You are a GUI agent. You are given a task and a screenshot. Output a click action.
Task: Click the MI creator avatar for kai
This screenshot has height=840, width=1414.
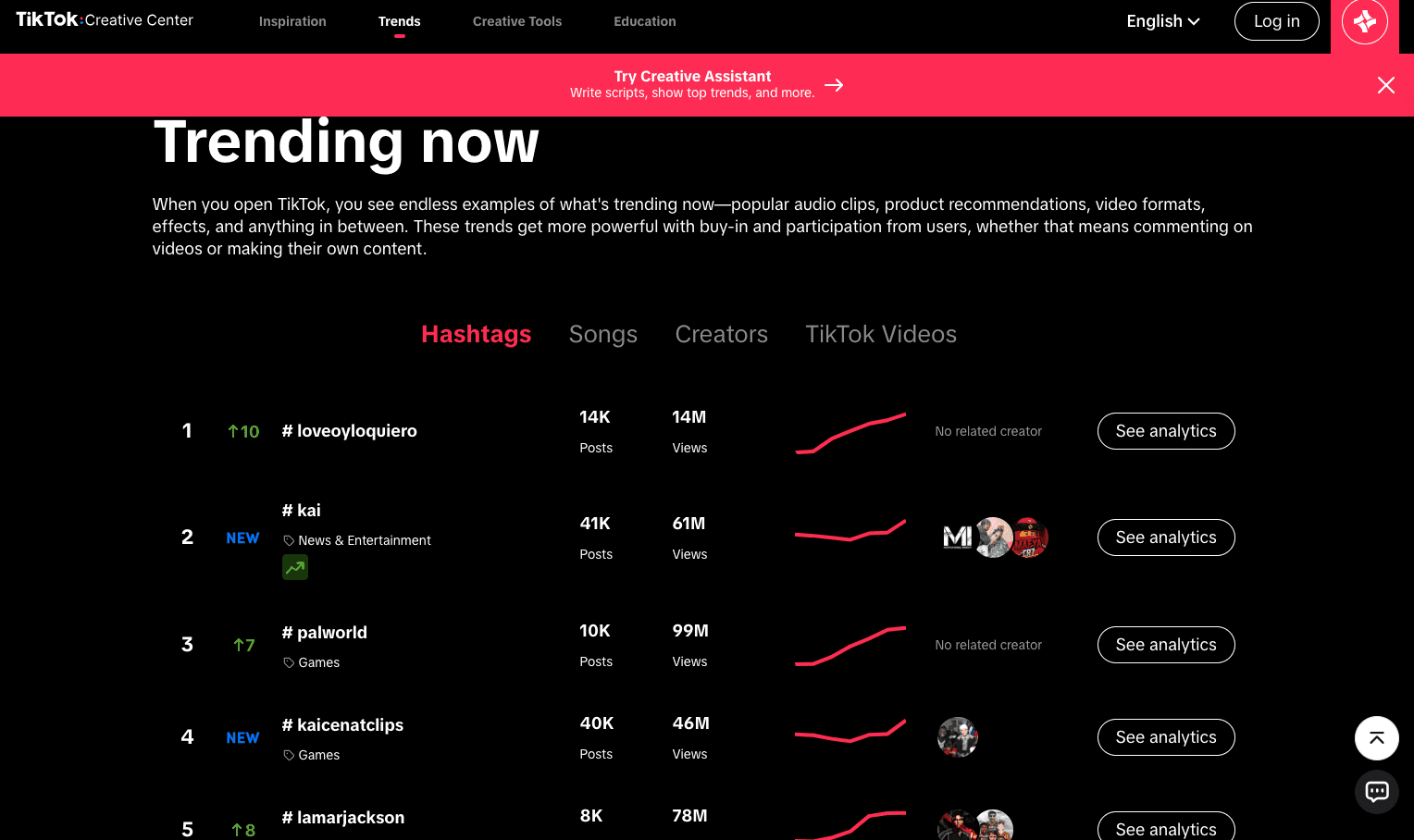tap(957, 537)
